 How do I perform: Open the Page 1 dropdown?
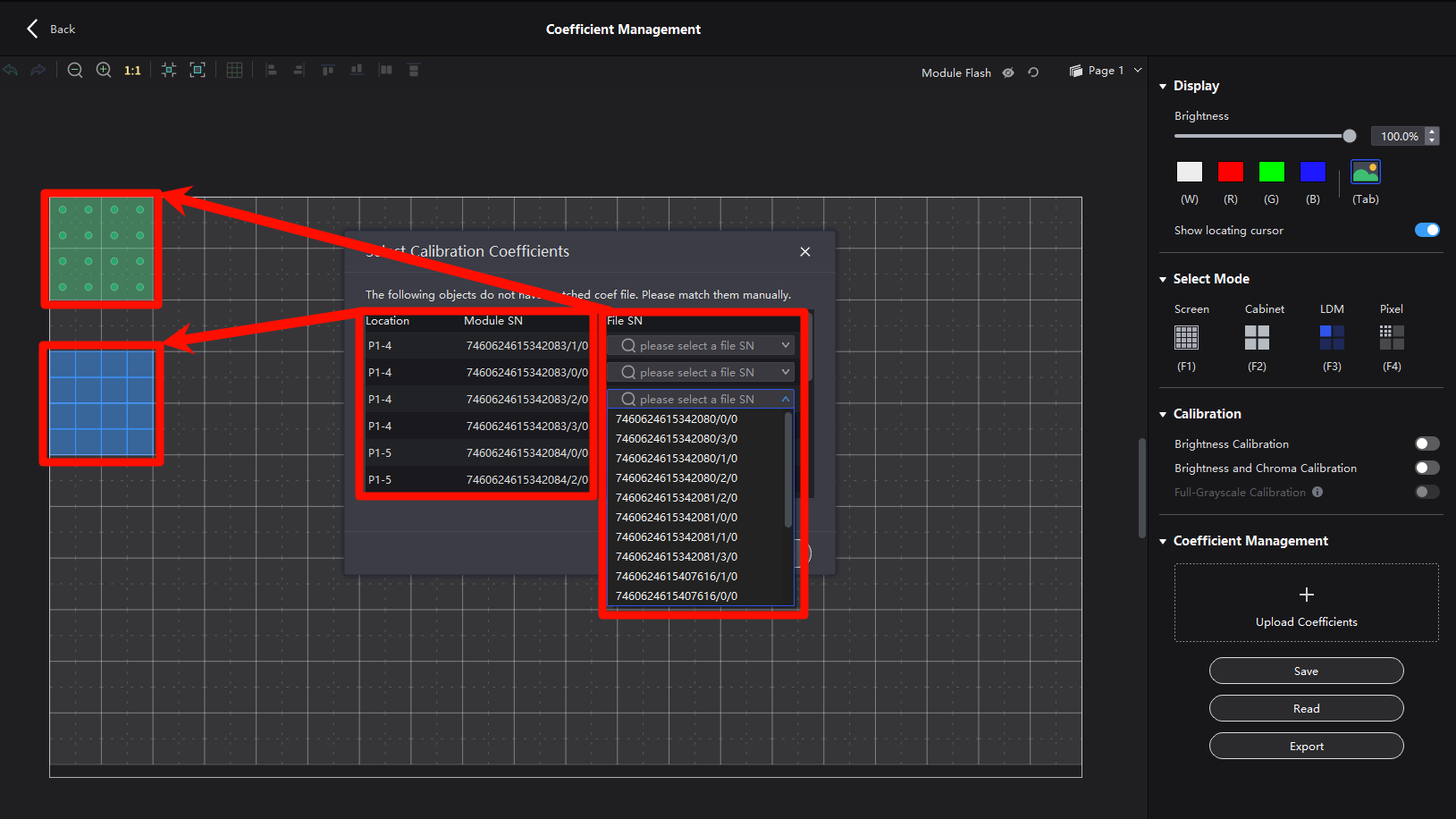pos(1107,71)
